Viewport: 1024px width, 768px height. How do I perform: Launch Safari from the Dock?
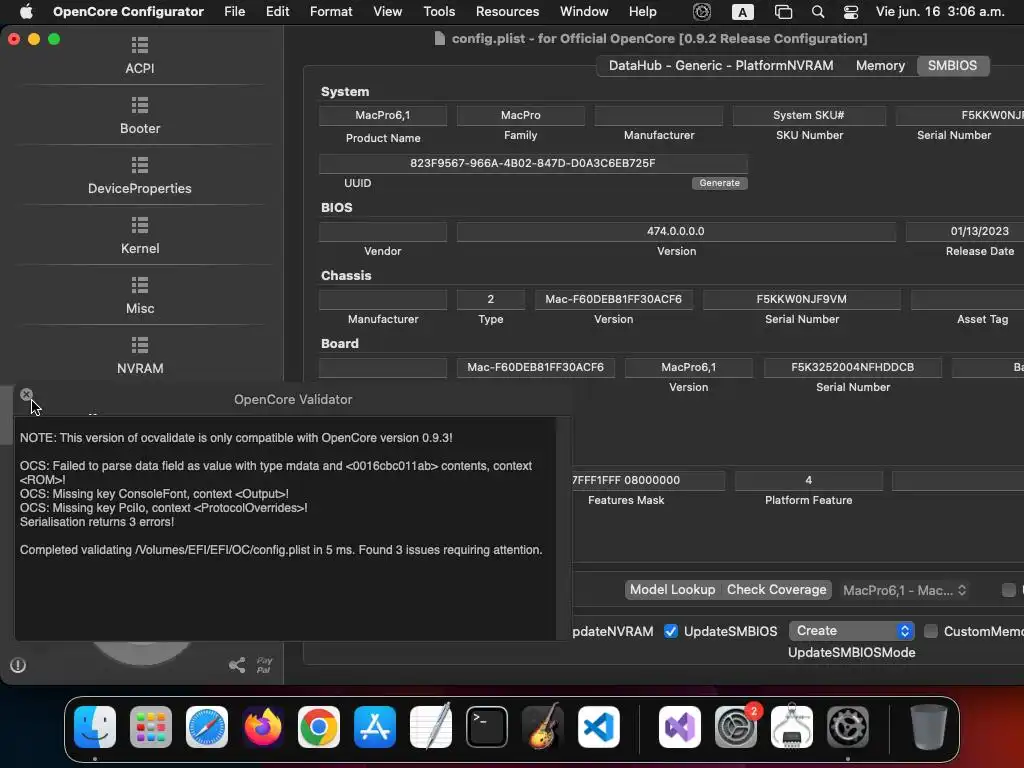click(207, 727)
